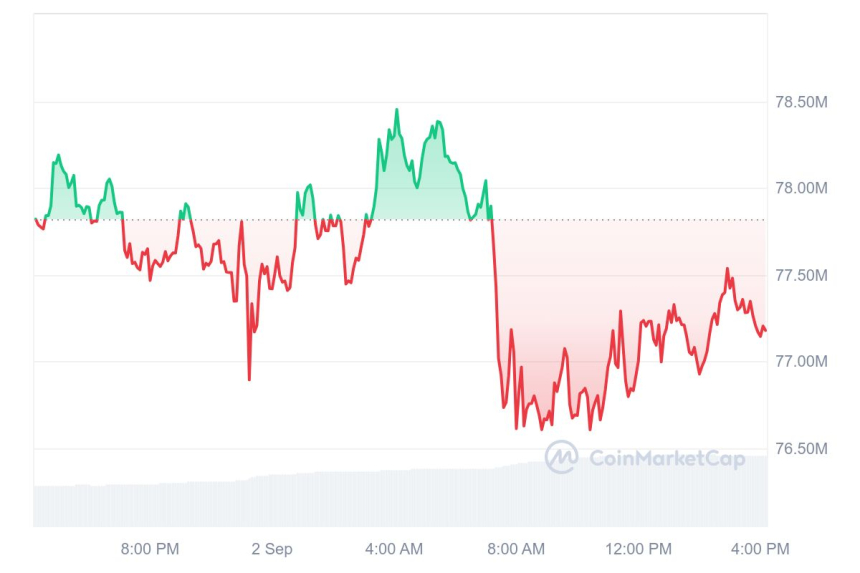Click the 4:00 AM time axis label

[x=394, y=549]
